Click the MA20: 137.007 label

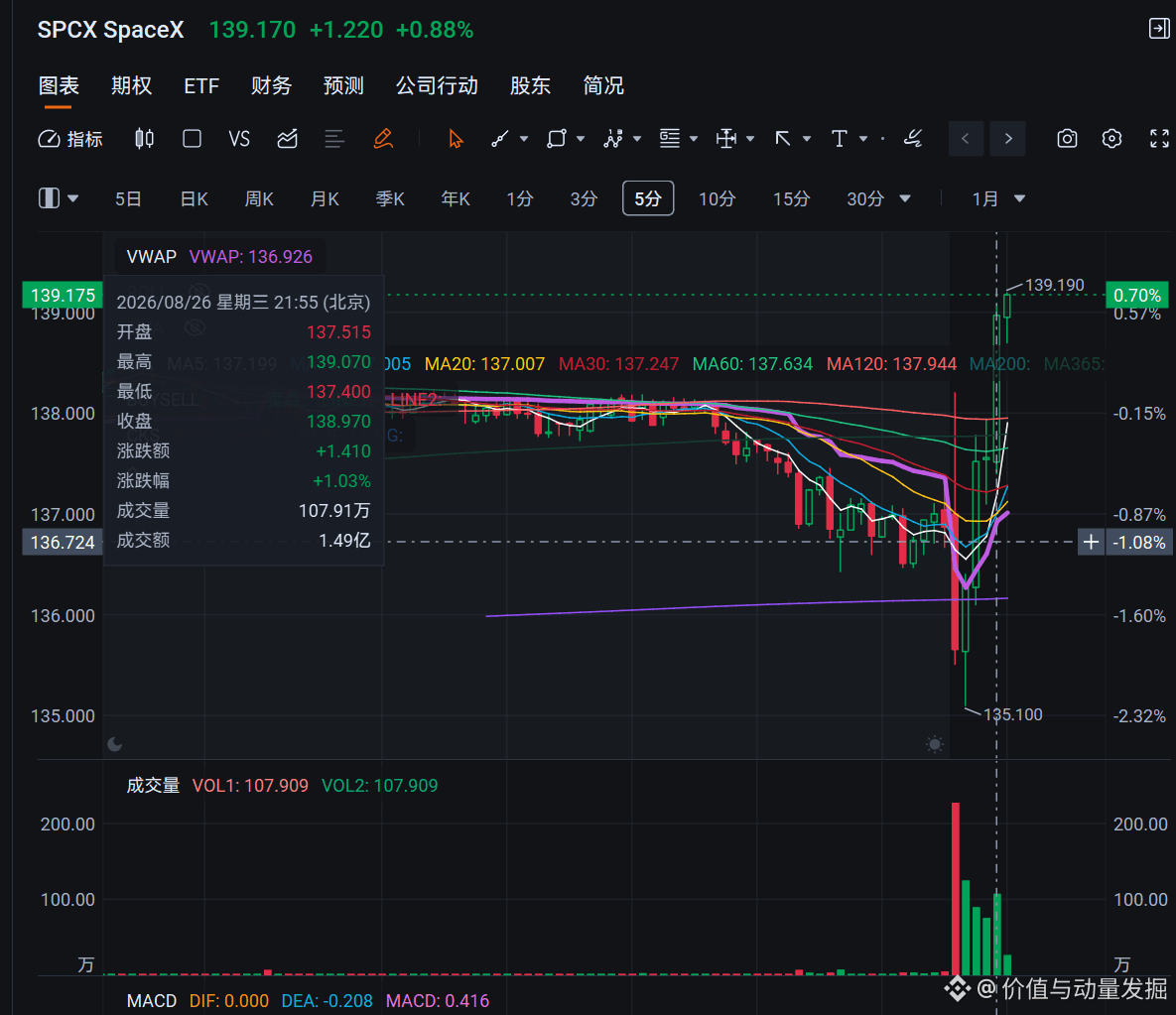click(x=484, y=364)
